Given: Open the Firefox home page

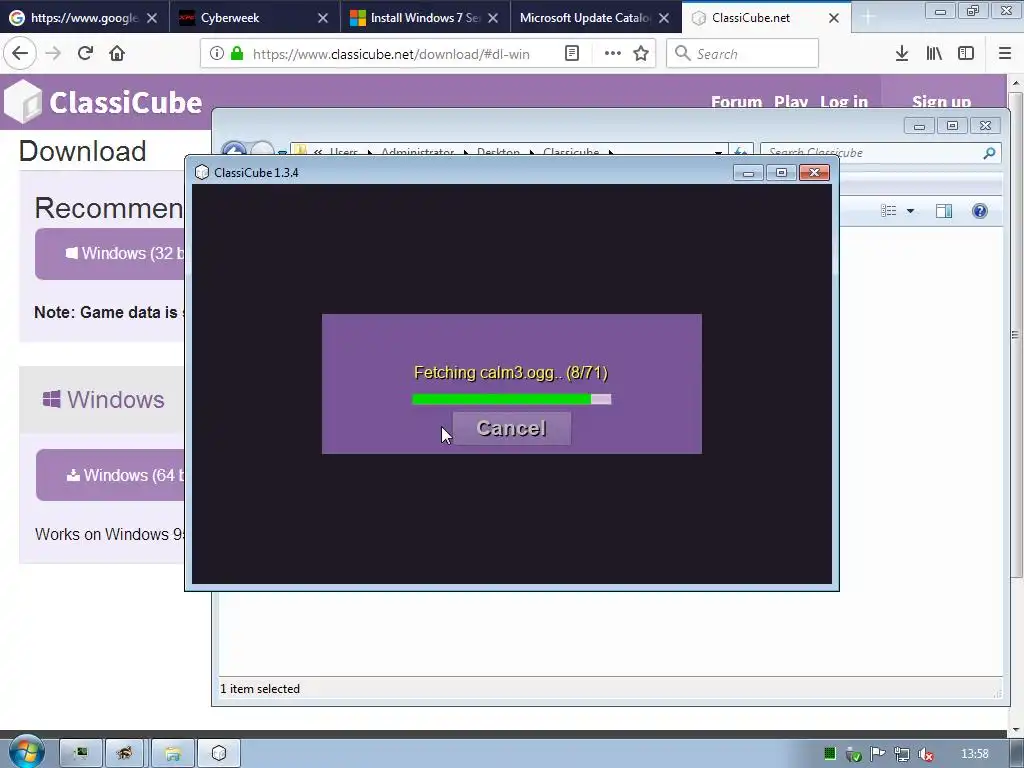Looking at the screenshot, I should click(117, 54).
